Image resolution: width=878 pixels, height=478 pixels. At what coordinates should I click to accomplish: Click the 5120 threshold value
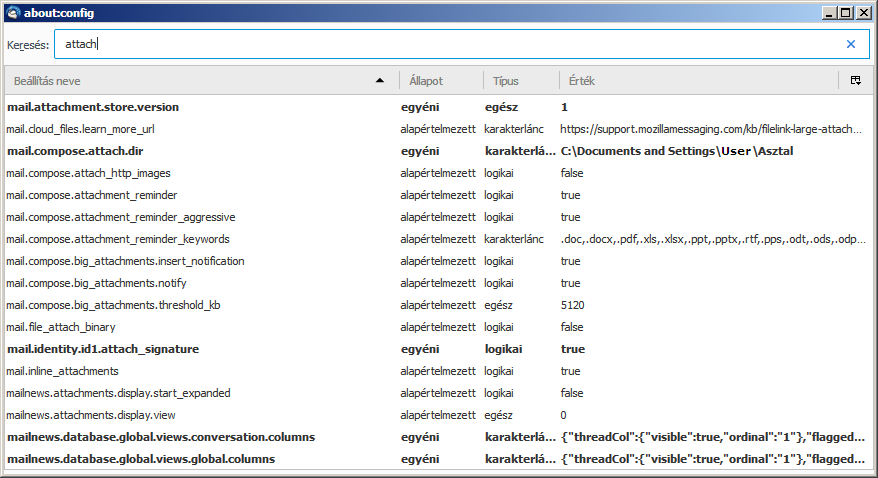(x=572, y=305)
